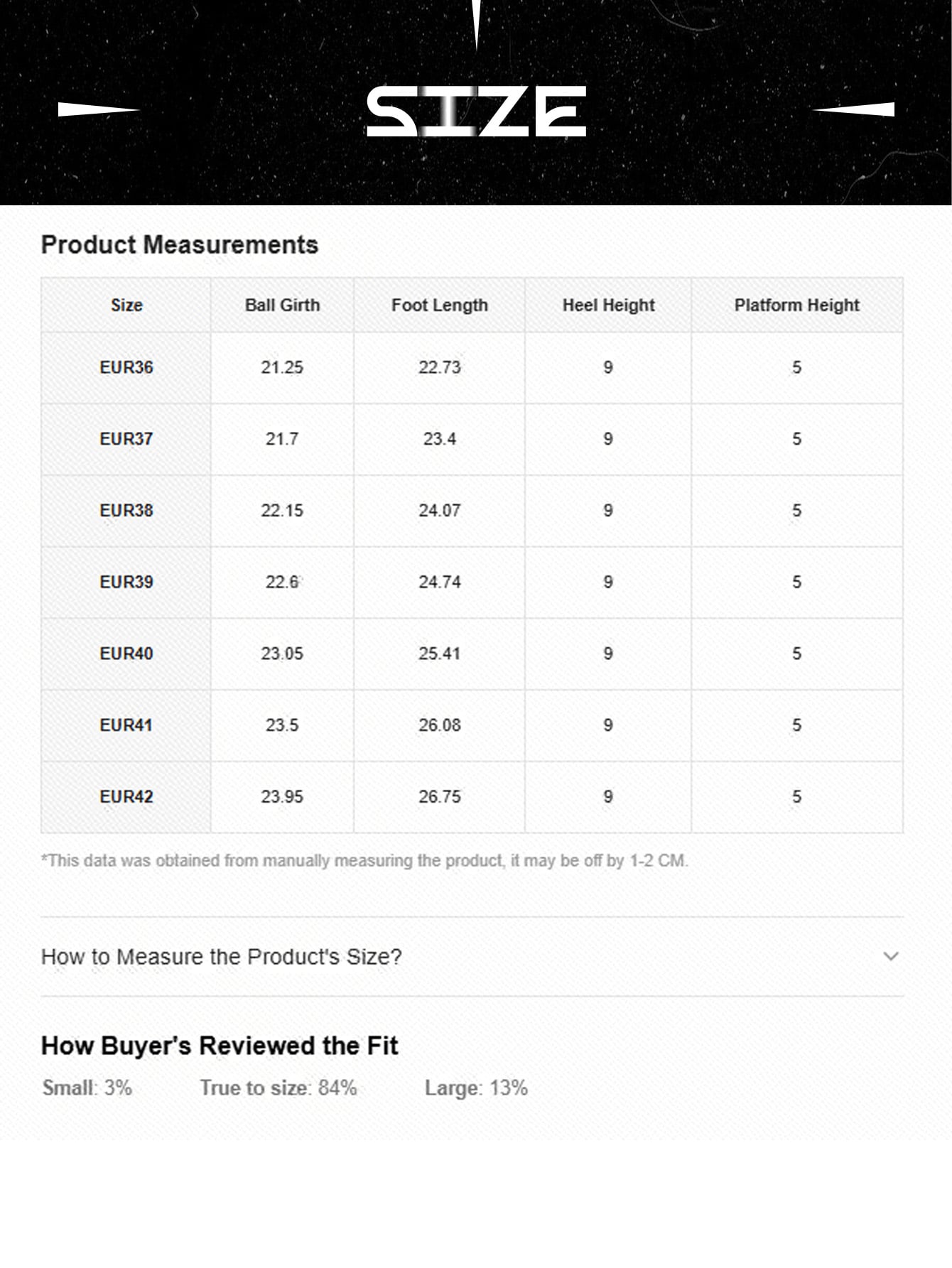The width and height of the screenshot is (952, 1268).
Task: Select the Ball Girth column header
Action: click(282, 305)
